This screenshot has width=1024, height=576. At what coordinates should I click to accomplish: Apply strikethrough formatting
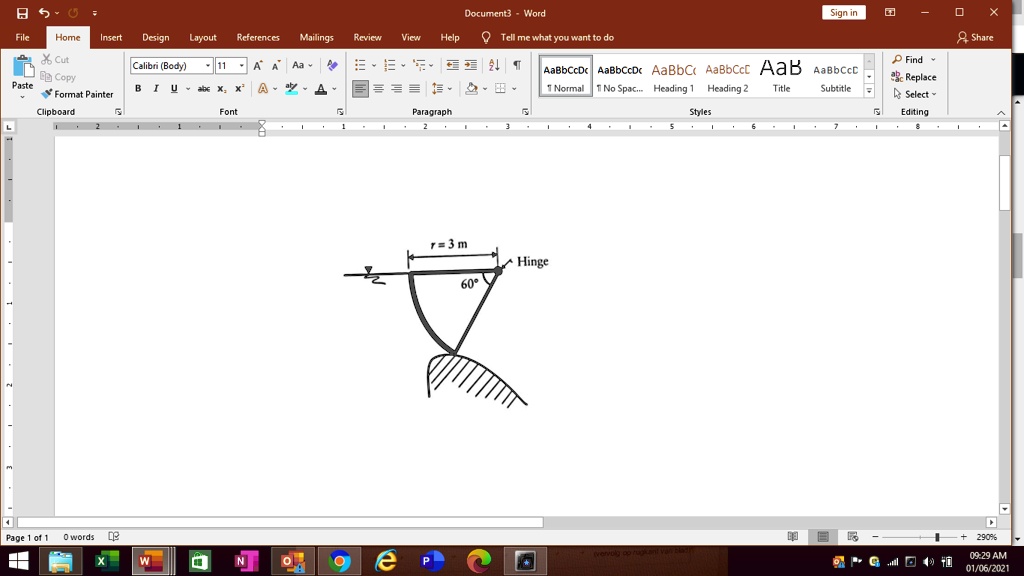pos(203,89)
